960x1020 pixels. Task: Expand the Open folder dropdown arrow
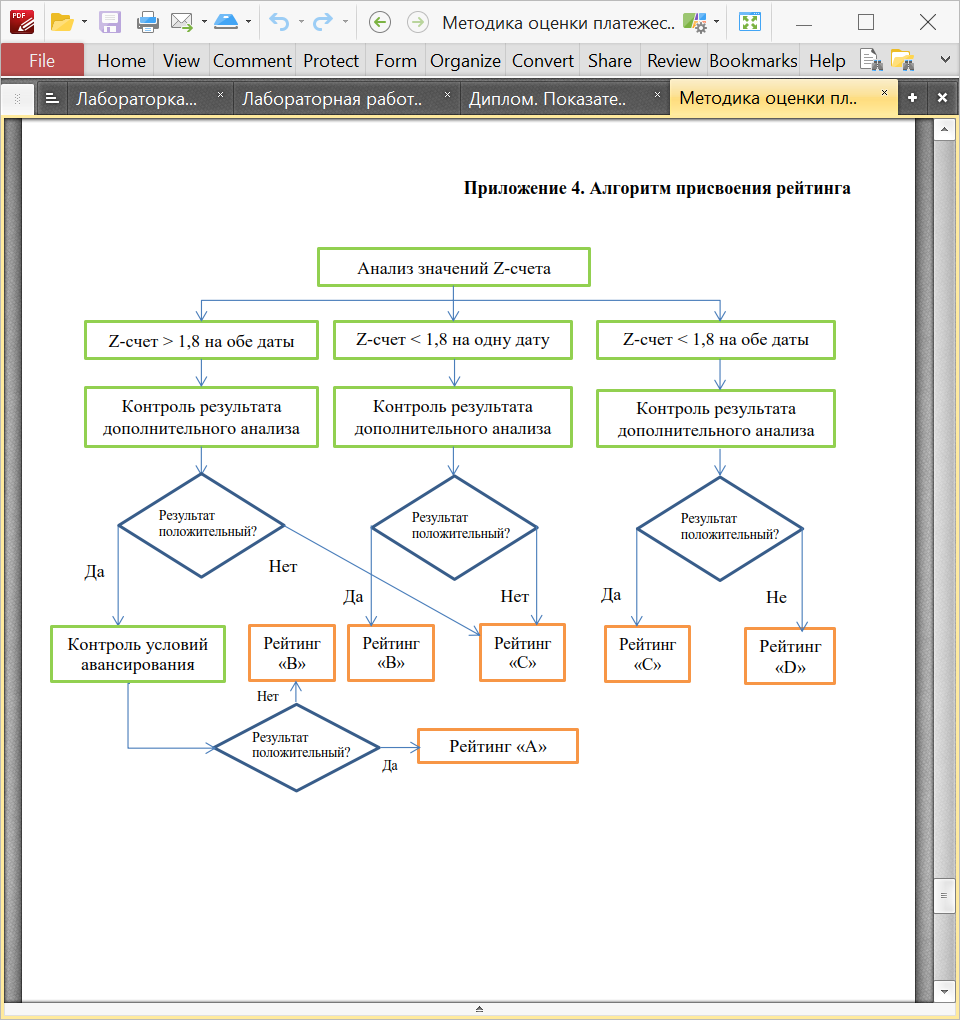point(85,22)
